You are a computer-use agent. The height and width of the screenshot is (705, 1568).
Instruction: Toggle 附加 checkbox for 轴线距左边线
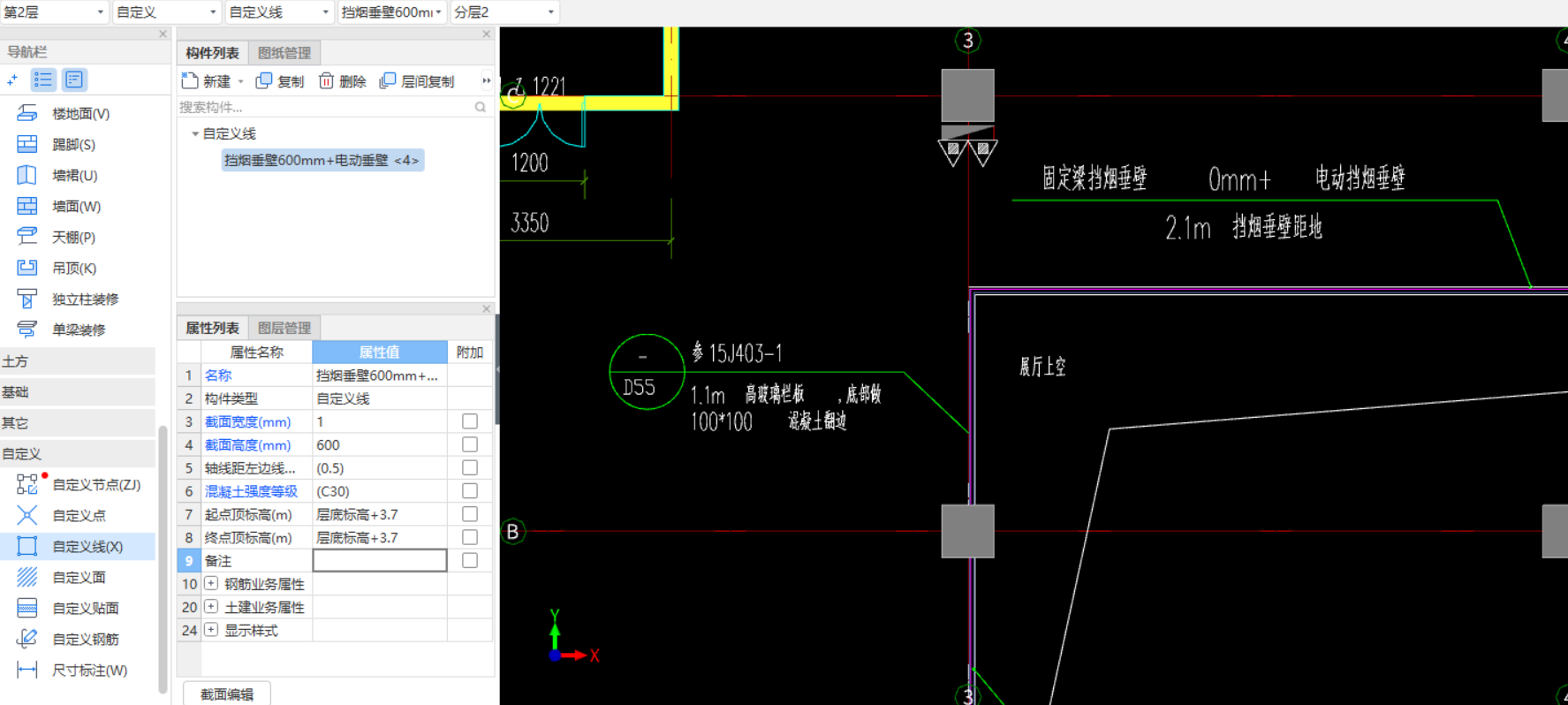point(470,467)
